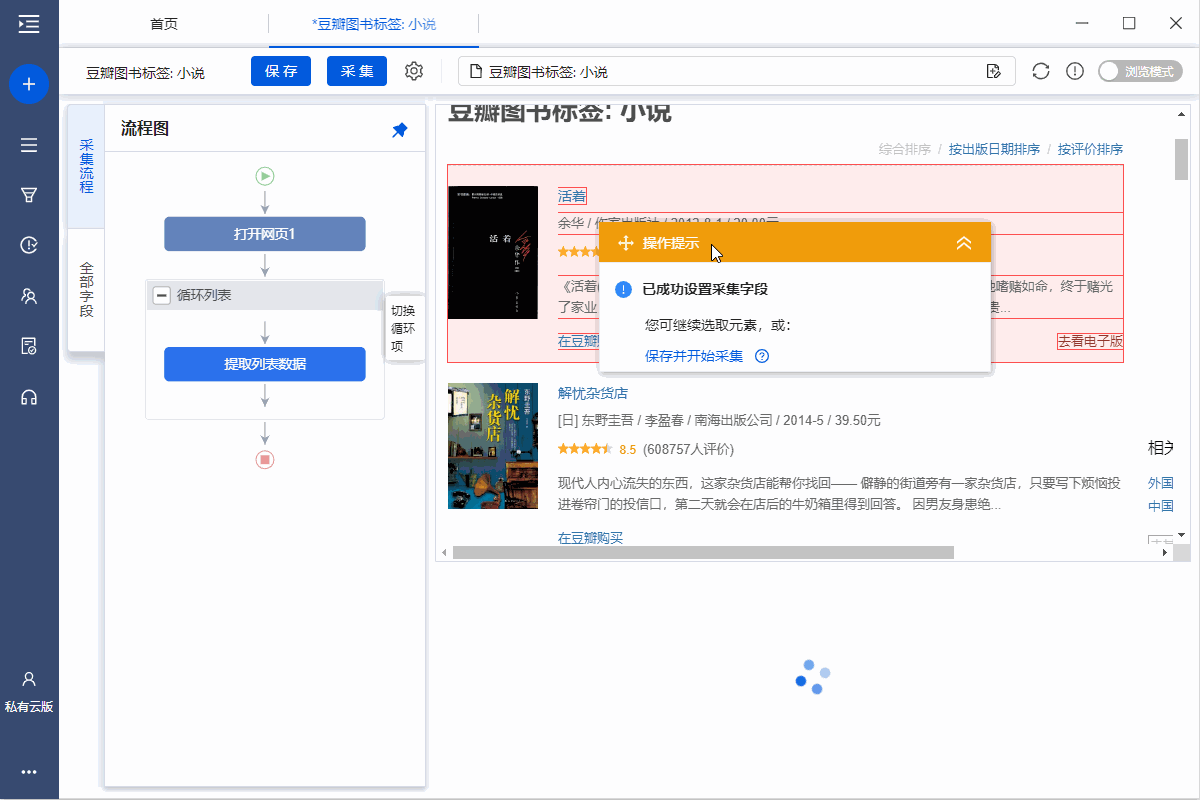This screenshot has width=1200, height=800.
Task: Click the 解忧杂货店 book cover thumbnail
Action: 493,446
